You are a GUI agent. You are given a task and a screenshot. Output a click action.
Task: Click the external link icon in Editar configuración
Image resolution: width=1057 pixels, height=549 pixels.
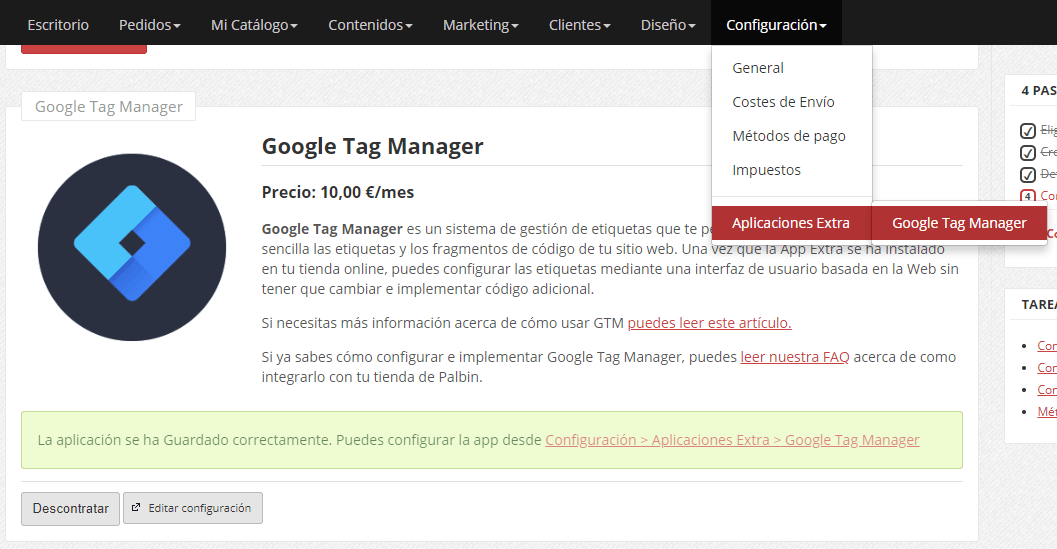coord(137,508)
